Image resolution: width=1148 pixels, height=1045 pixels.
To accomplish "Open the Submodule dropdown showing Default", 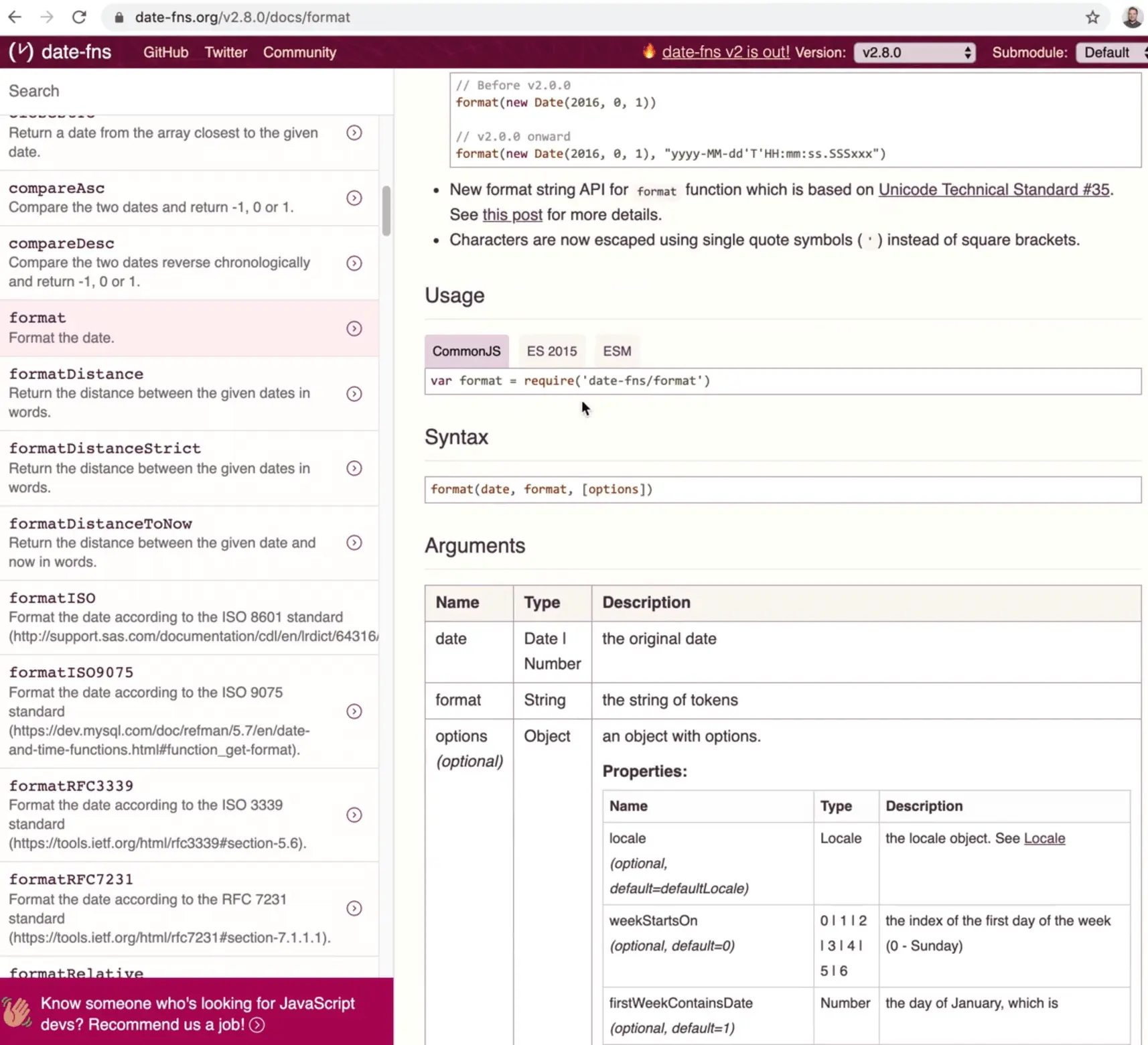I will pyautogui.click(x=1110, y=52).
